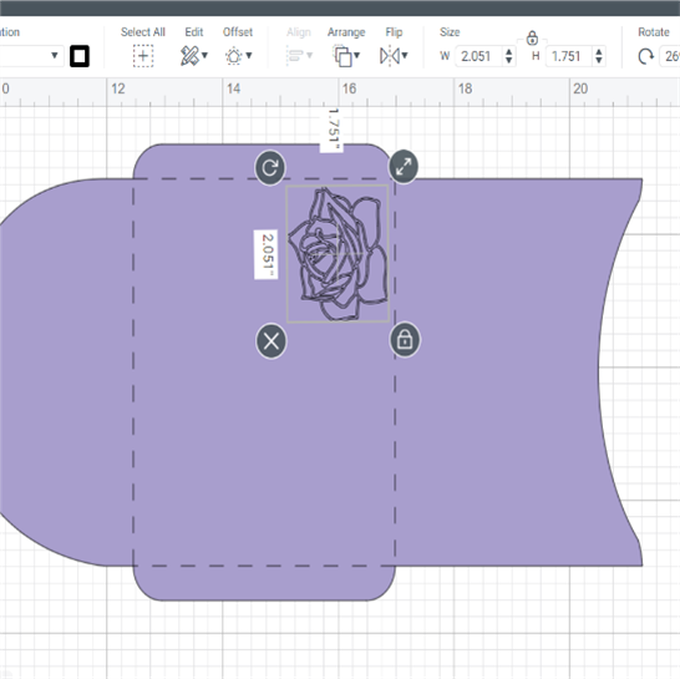Toggle the lock handle below the rose
The image size is (680, 679).
point(405,340)
